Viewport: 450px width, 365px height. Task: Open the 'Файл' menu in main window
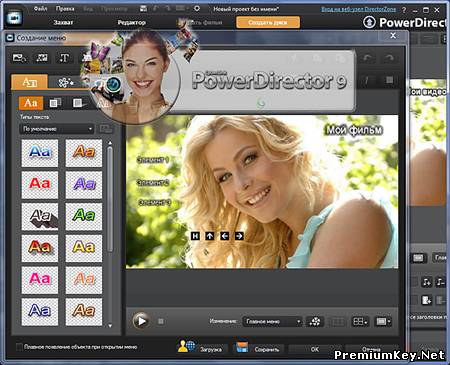pyautogui.click(x=41, y=9)
